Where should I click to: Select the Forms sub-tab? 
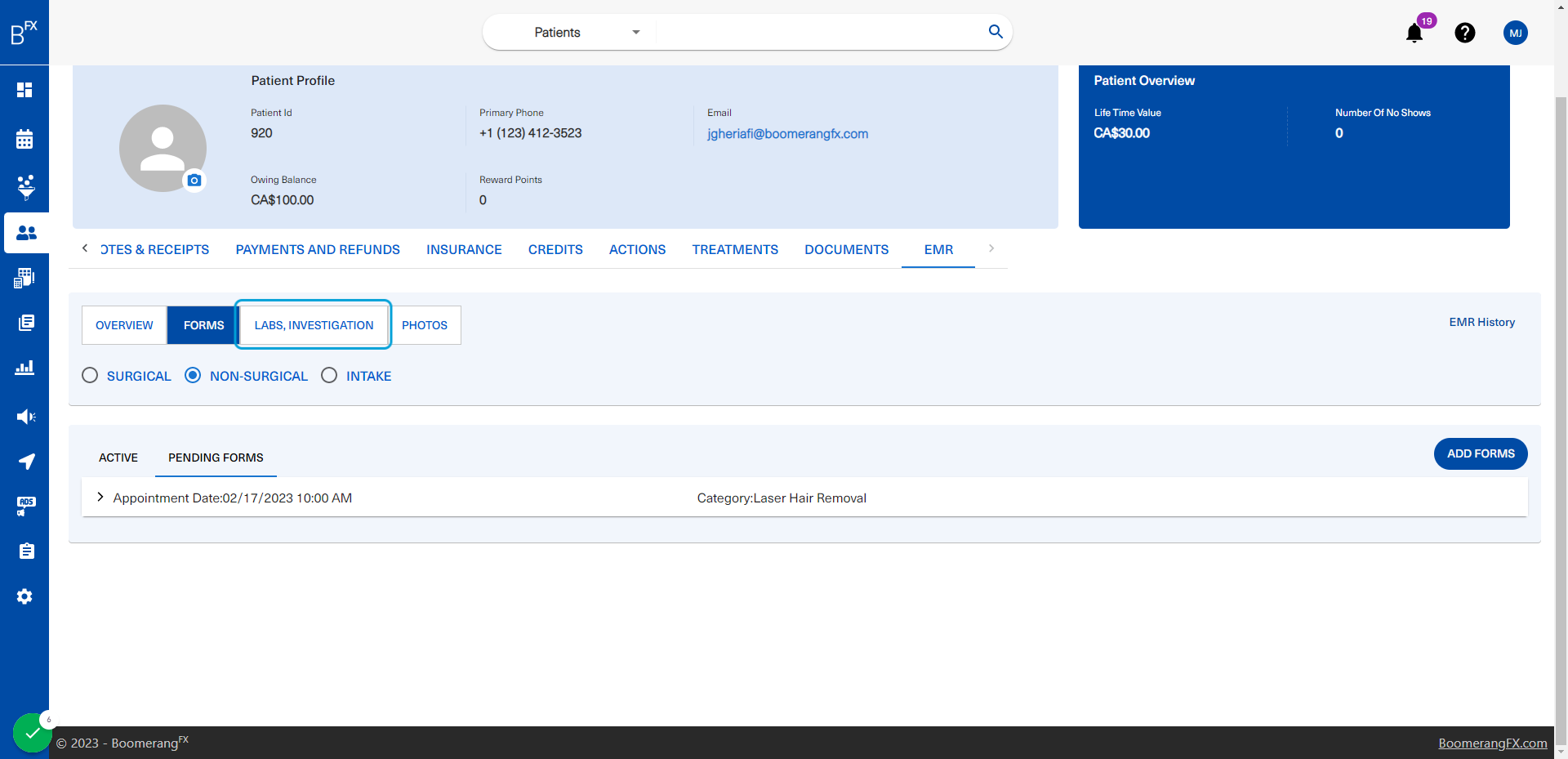203,325
